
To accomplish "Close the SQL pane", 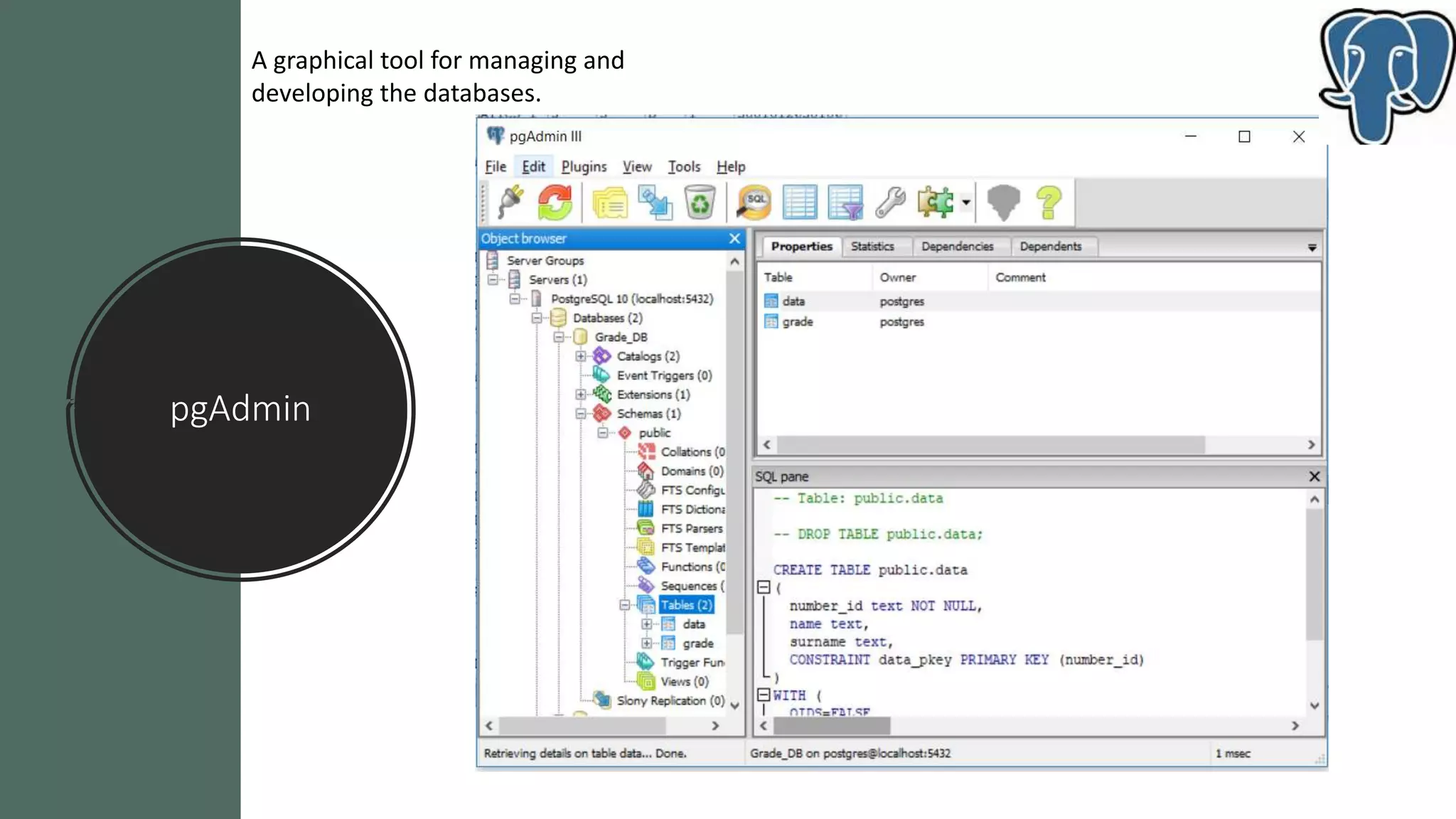I will pyautogui.click(x=1314, y=476).
